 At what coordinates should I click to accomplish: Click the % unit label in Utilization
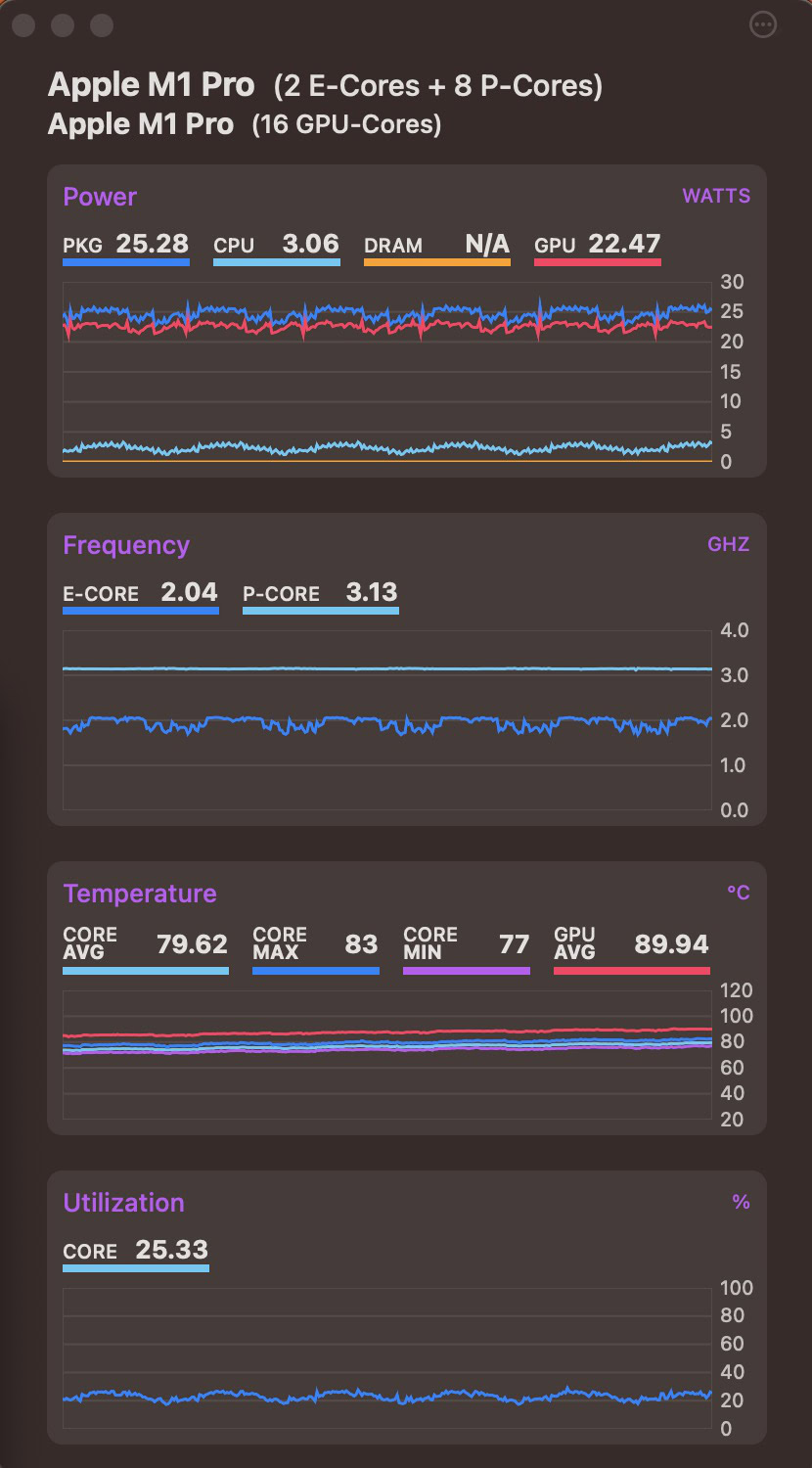click(x=742, y=1202)
